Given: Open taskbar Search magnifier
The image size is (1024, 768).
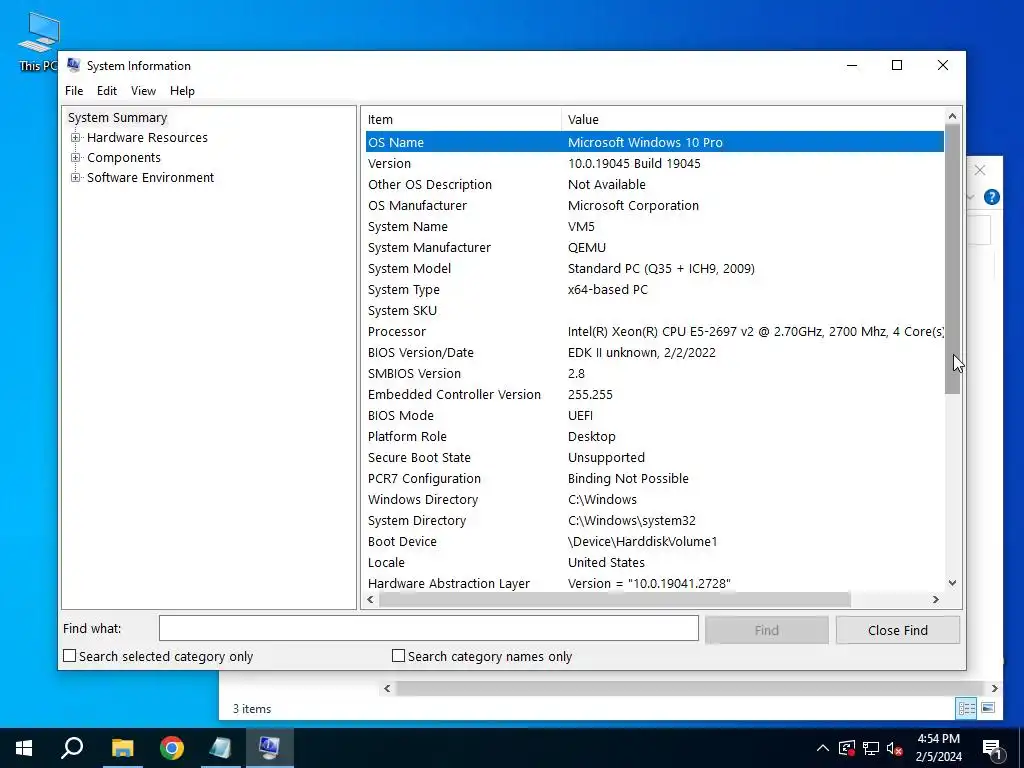Looking at the screenshot, I should point(72,748).
